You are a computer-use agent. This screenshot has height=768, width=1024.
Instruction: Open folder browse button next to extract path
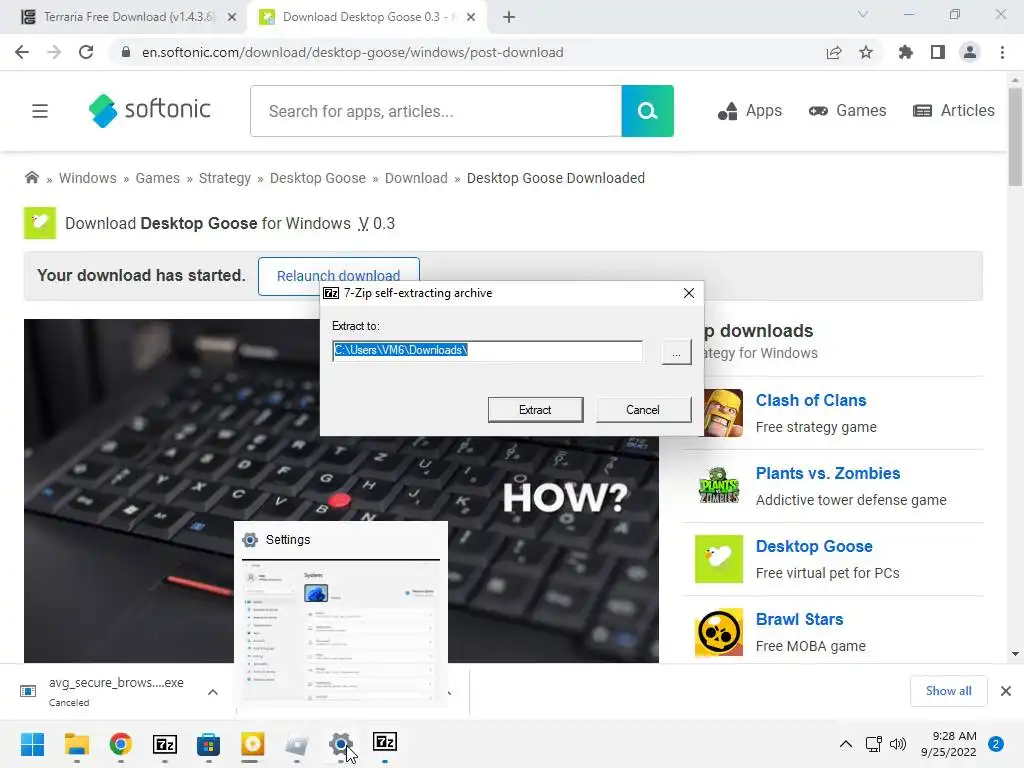coord(676,352)
